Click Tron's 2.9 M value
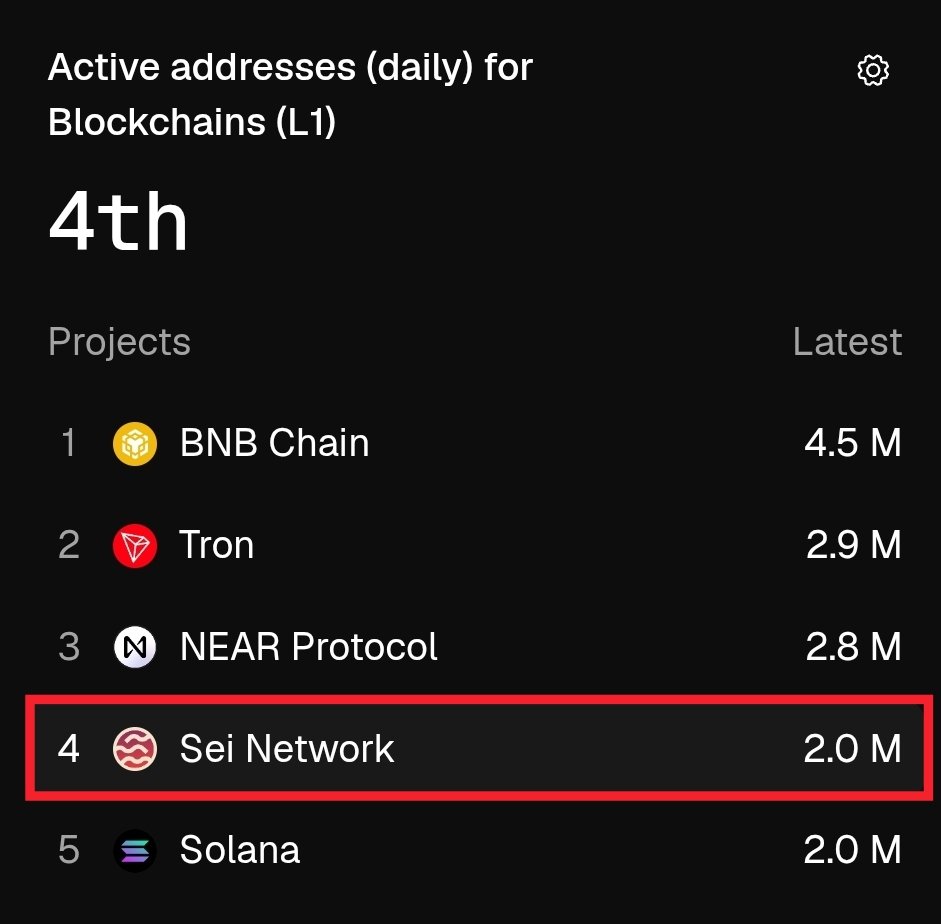The width and height of the screenshot is (941, 924). [853, 546]
